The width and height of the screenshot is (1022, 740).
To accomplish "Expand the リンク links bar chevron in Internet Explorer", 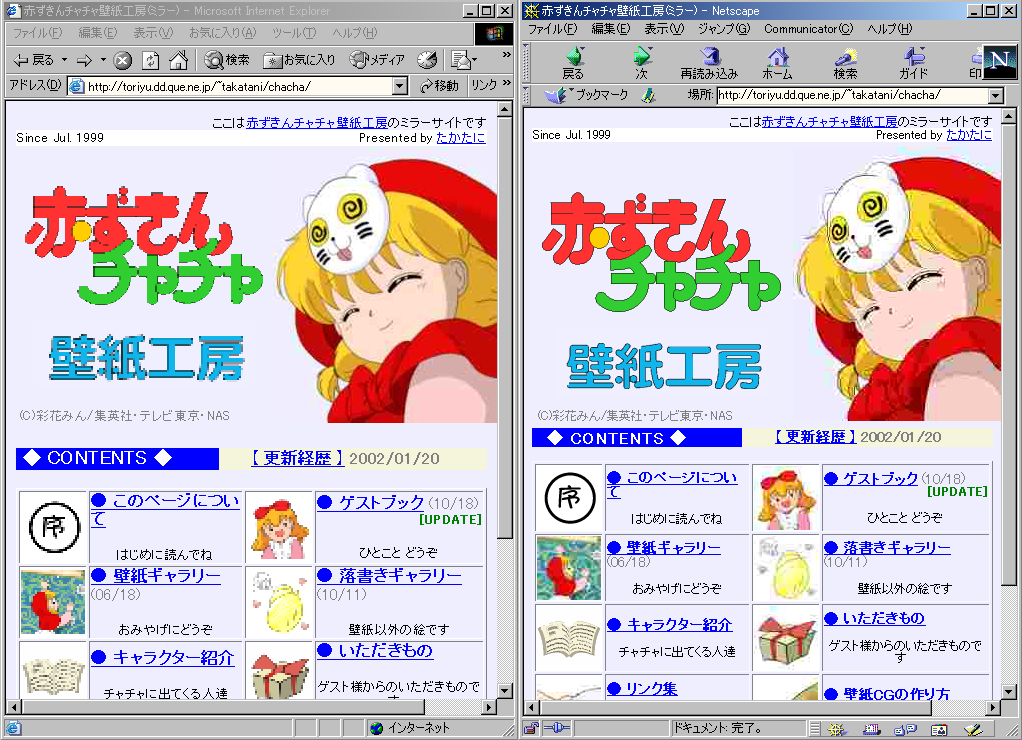I will coord(506,85).
